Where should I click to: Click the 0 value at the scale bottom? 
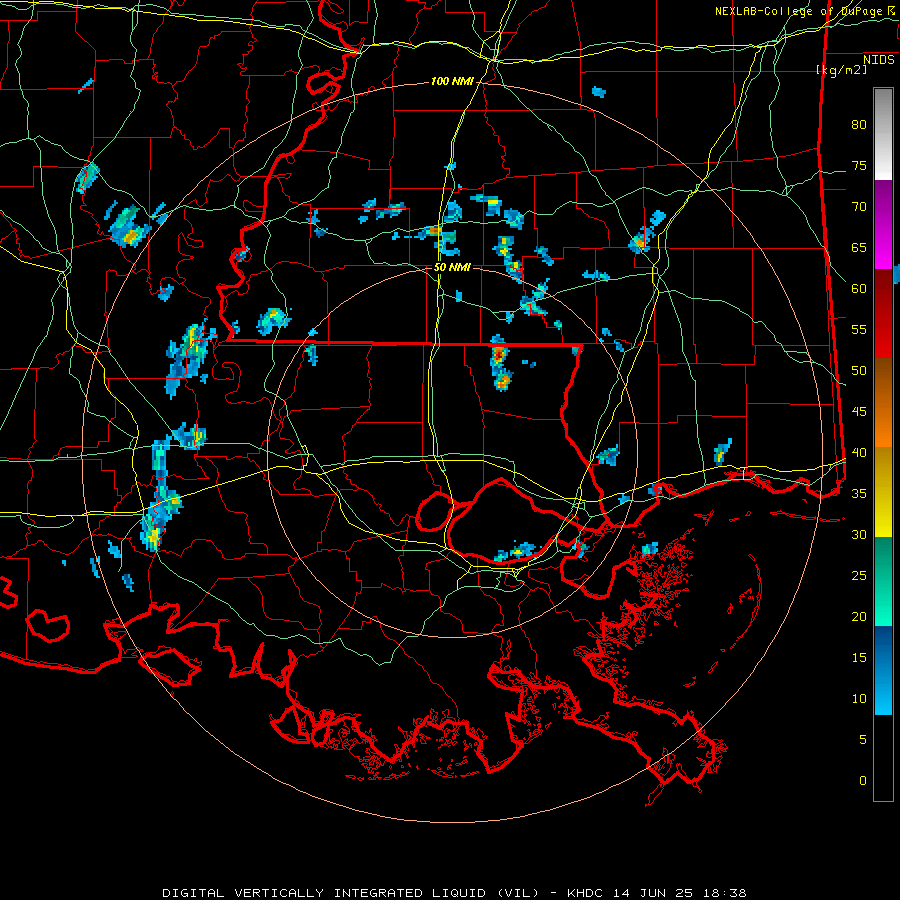pos(863,781)
